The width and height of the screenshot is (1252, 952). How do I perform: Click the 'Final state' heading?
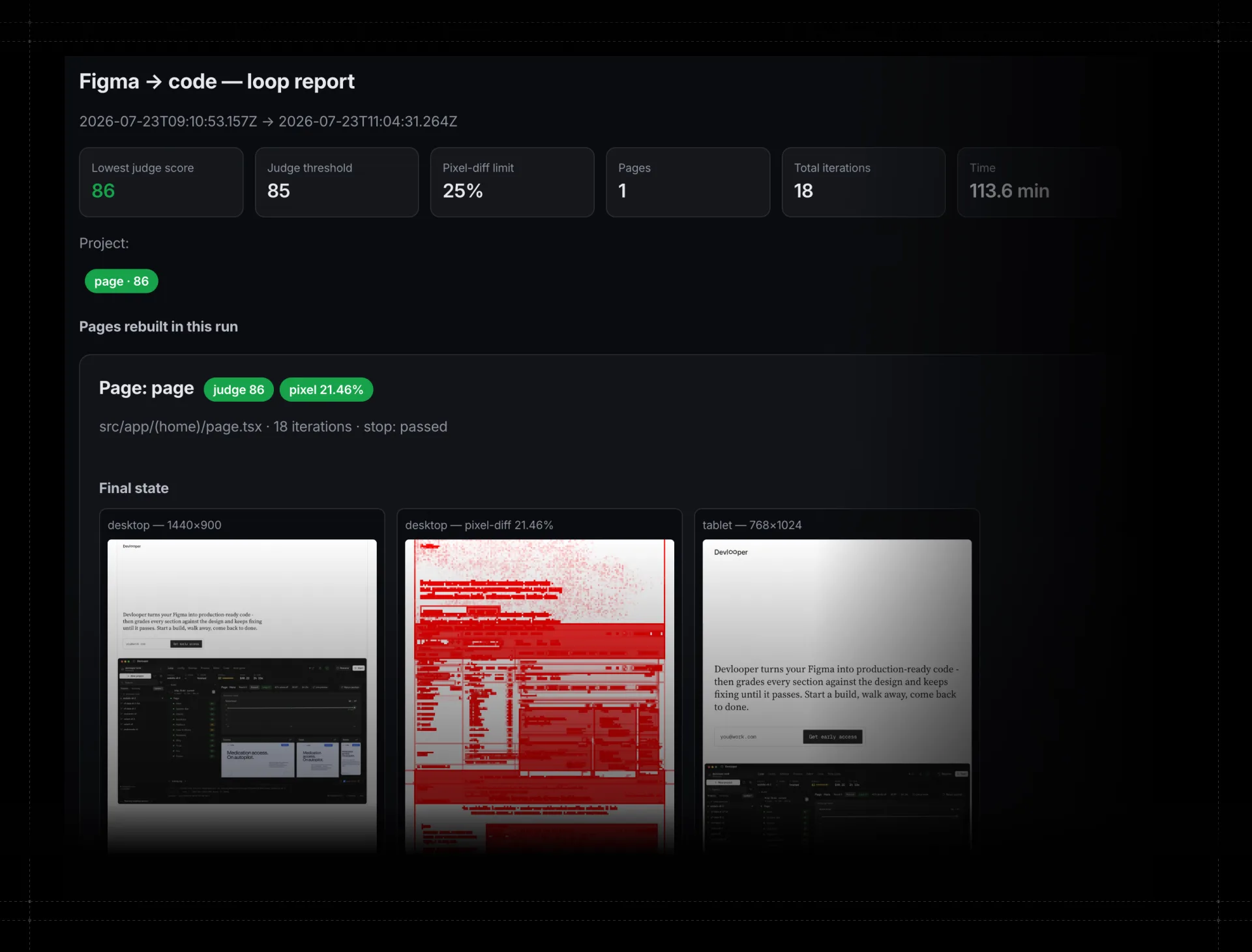[x=134, y=488]
